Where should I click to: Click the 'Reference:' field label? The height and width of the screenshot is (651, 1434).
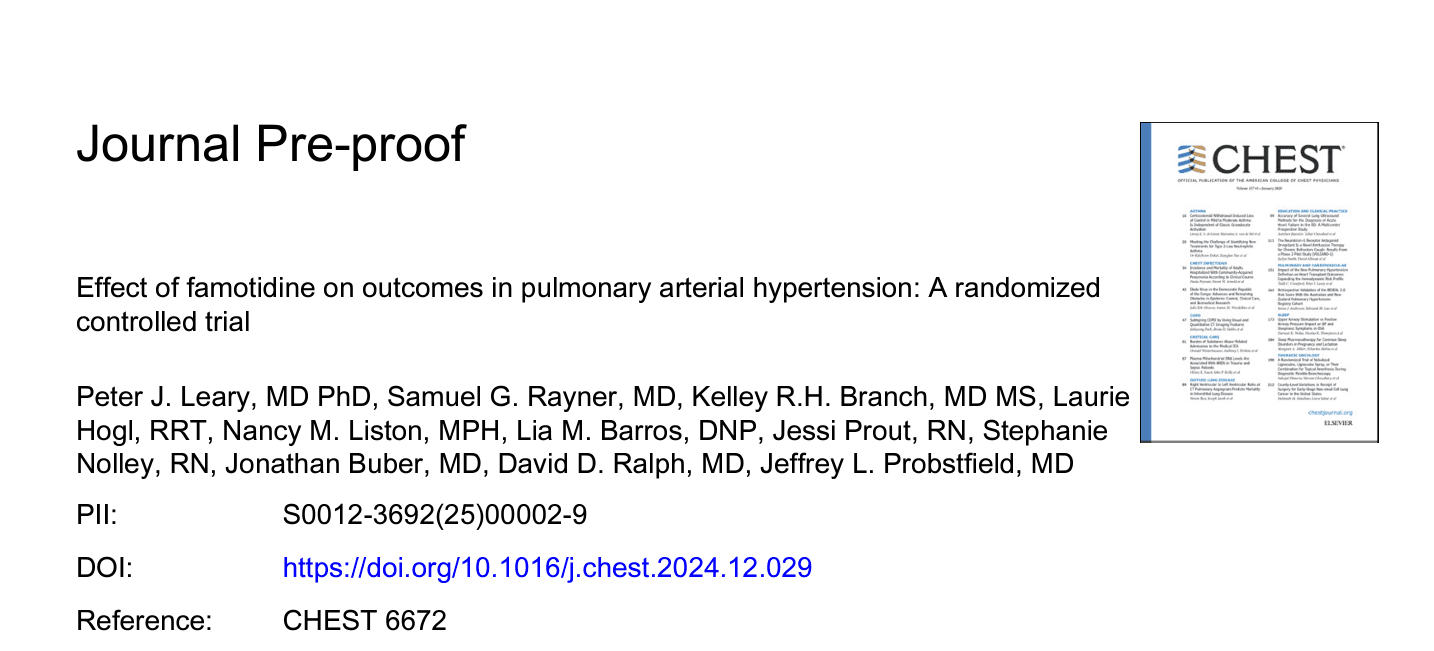[x=145, y=620]
